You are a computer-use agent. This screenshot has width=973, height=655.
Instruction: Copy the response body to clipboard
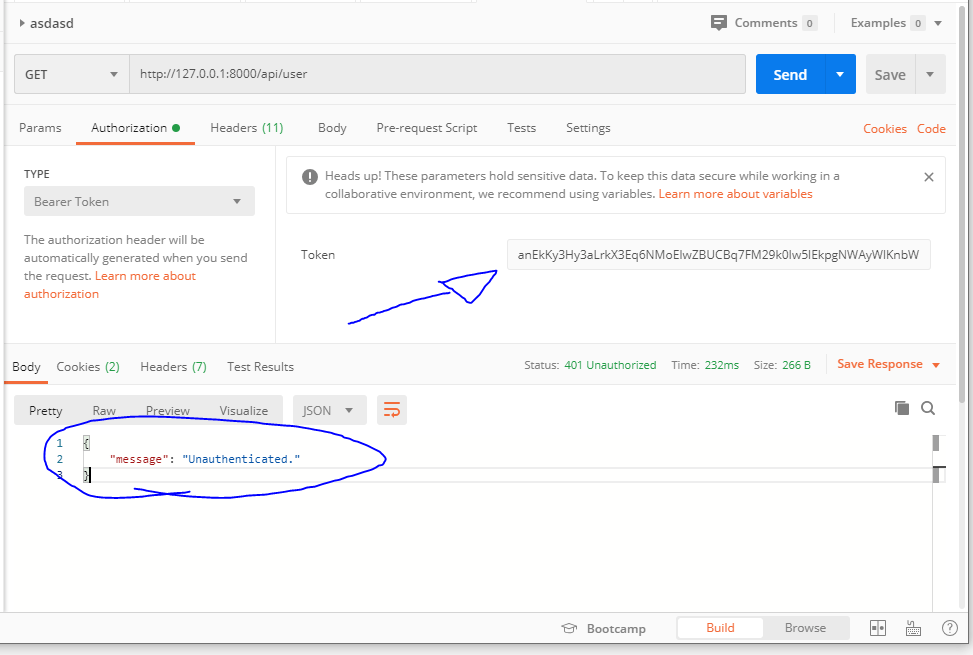pos(902,407)
